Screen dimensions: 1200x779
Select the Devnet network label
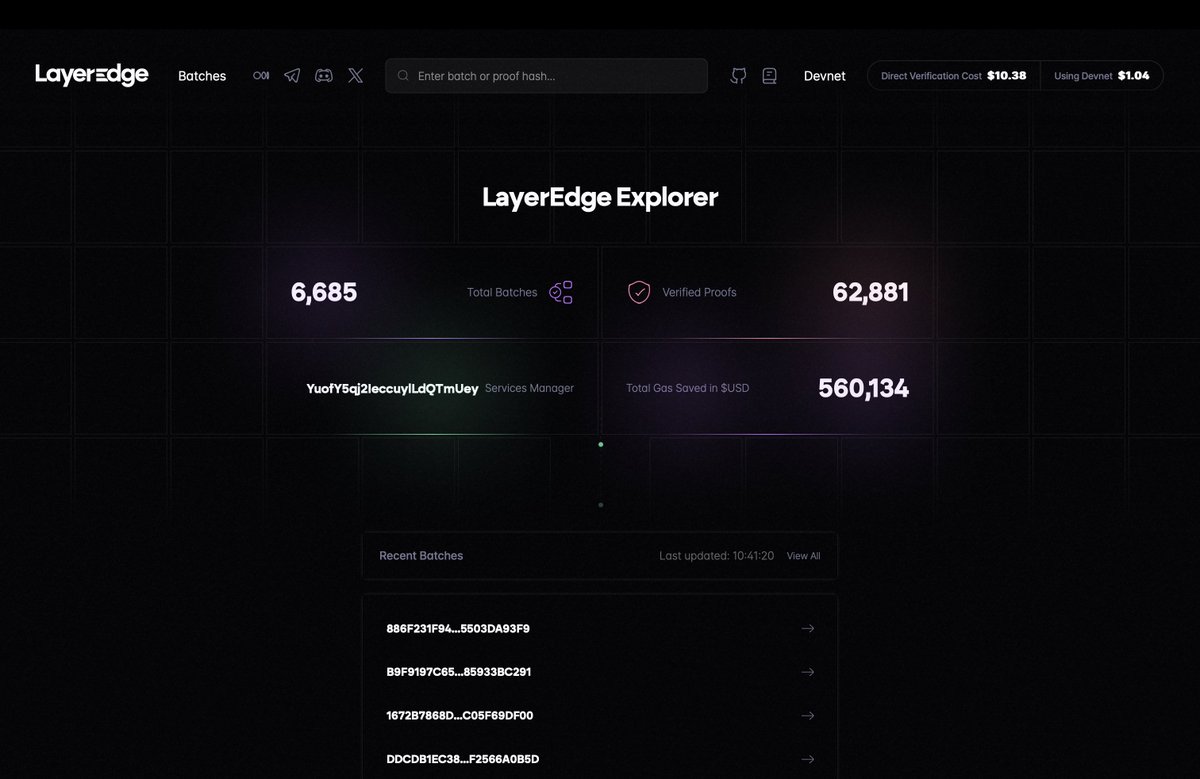(825, 76)
